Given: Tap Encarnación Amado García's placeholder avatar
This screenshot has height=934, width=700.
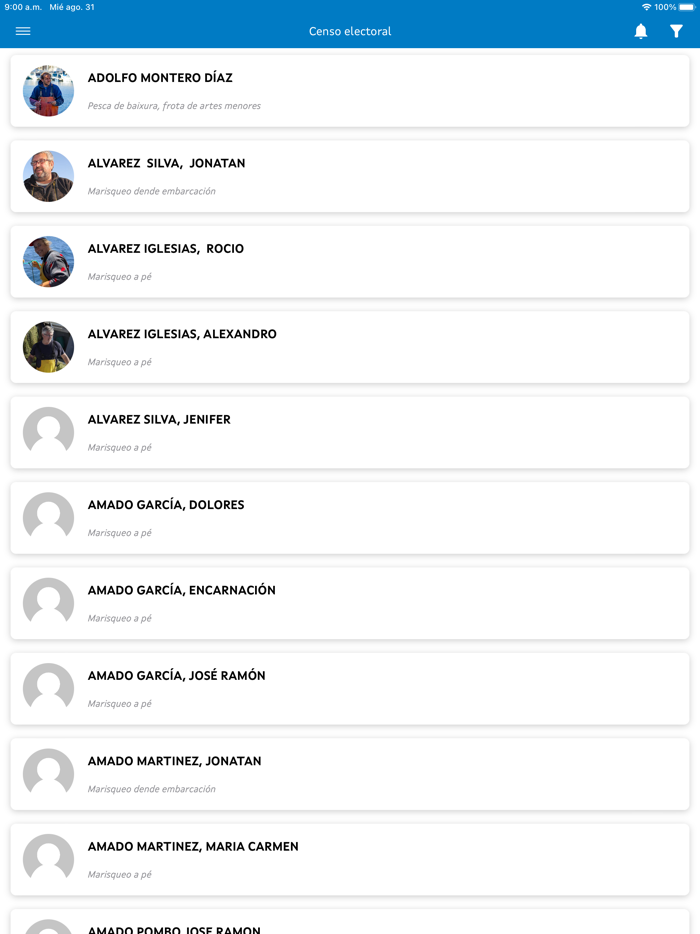Looking at the screenshot, I should click(48, 603).
